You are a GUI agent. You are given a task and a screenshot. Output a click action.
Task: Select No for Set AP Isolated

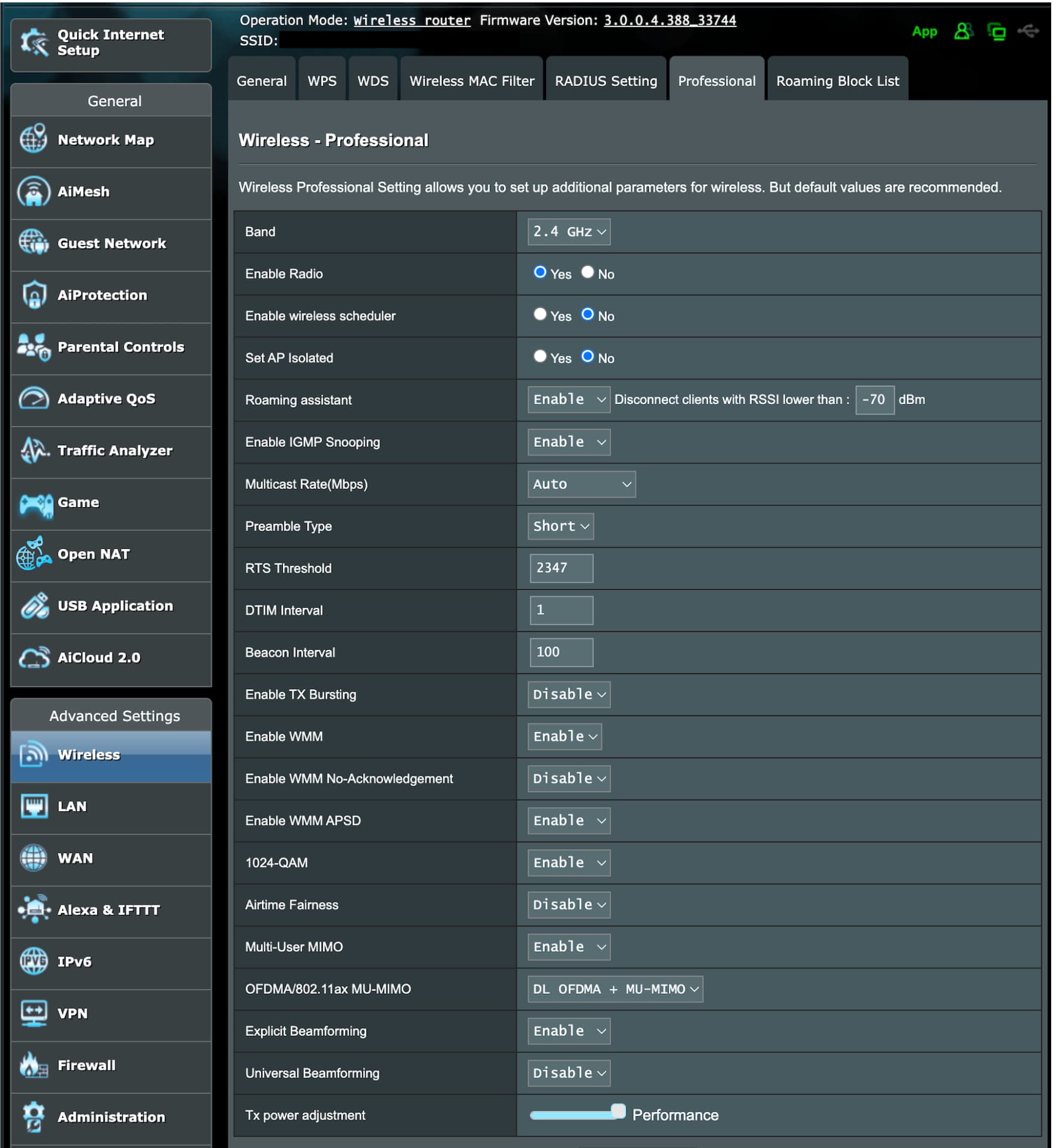coord(588,357)
